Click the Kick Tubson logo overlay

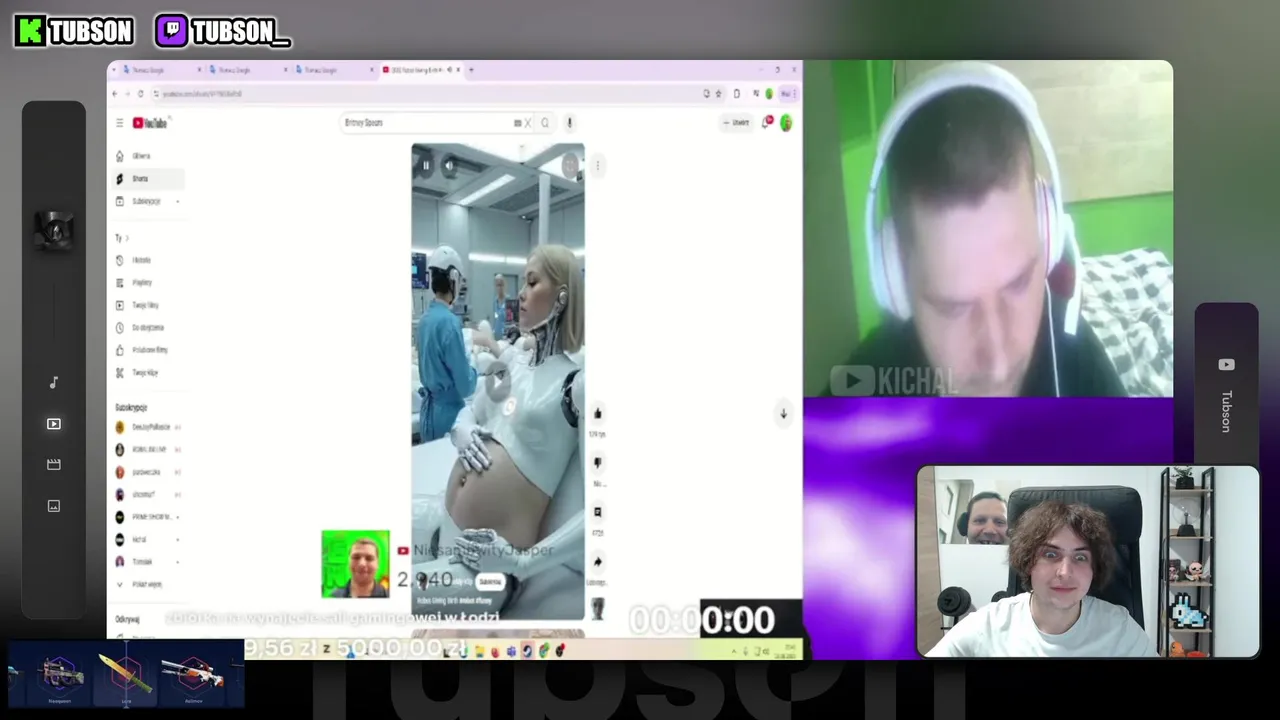74,32
